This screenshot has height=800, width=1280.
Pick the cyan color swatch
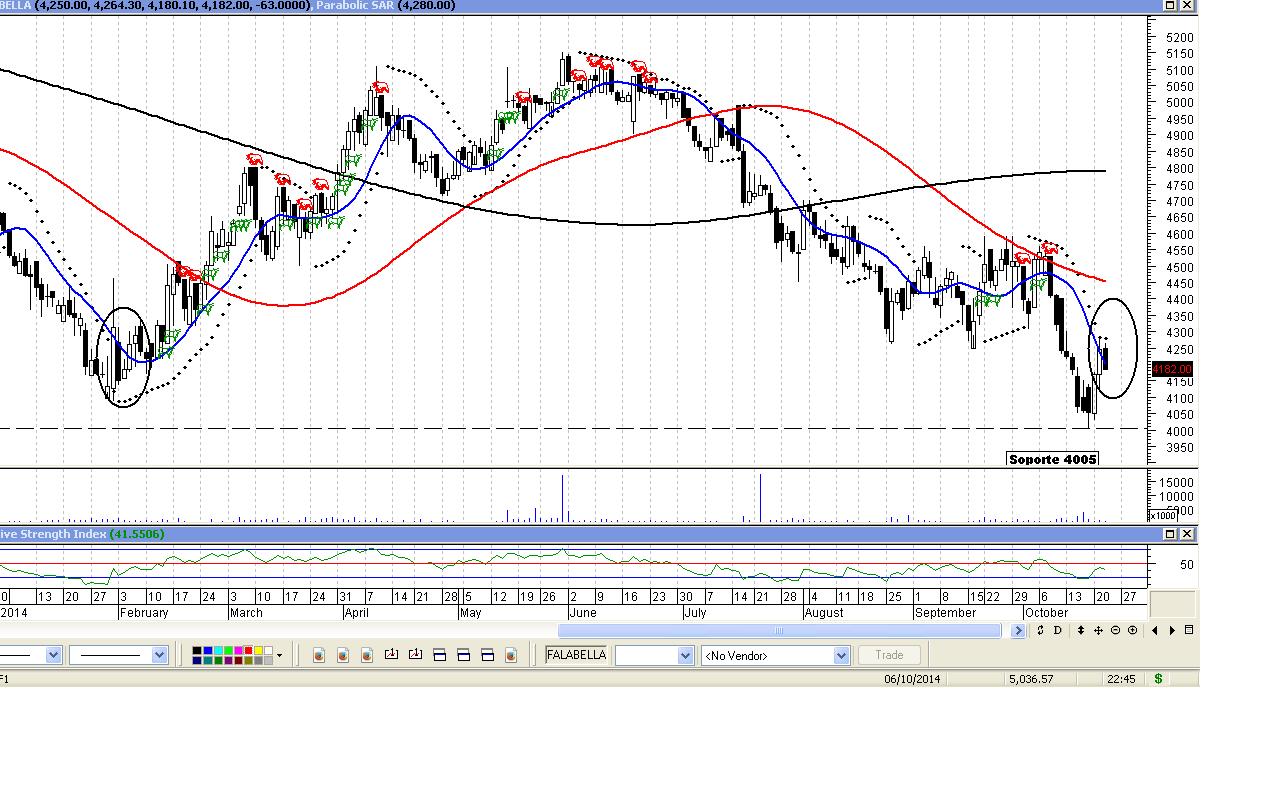coord(218,651)
